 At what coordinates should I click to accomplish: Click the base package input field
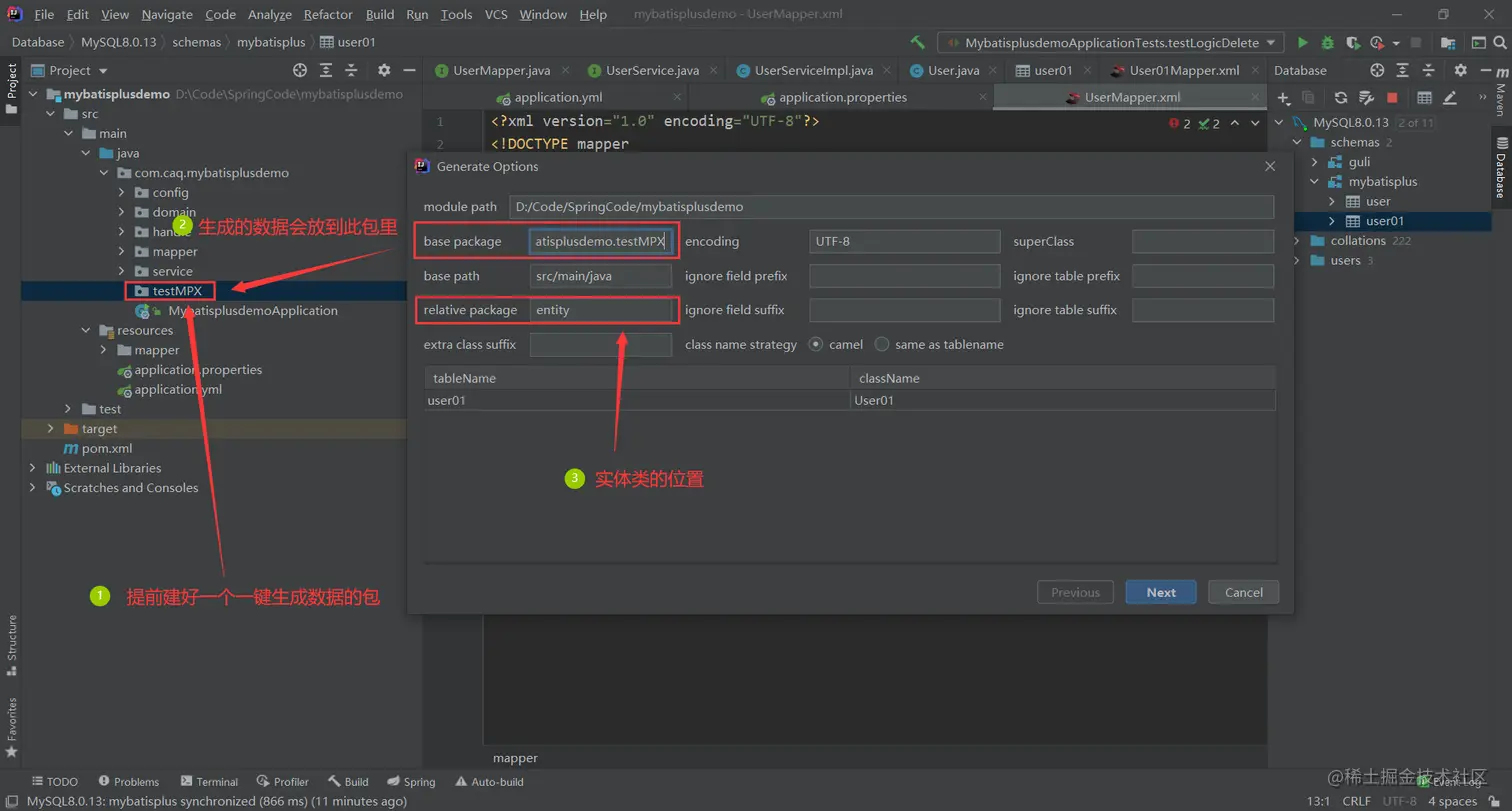coord(600,241)
